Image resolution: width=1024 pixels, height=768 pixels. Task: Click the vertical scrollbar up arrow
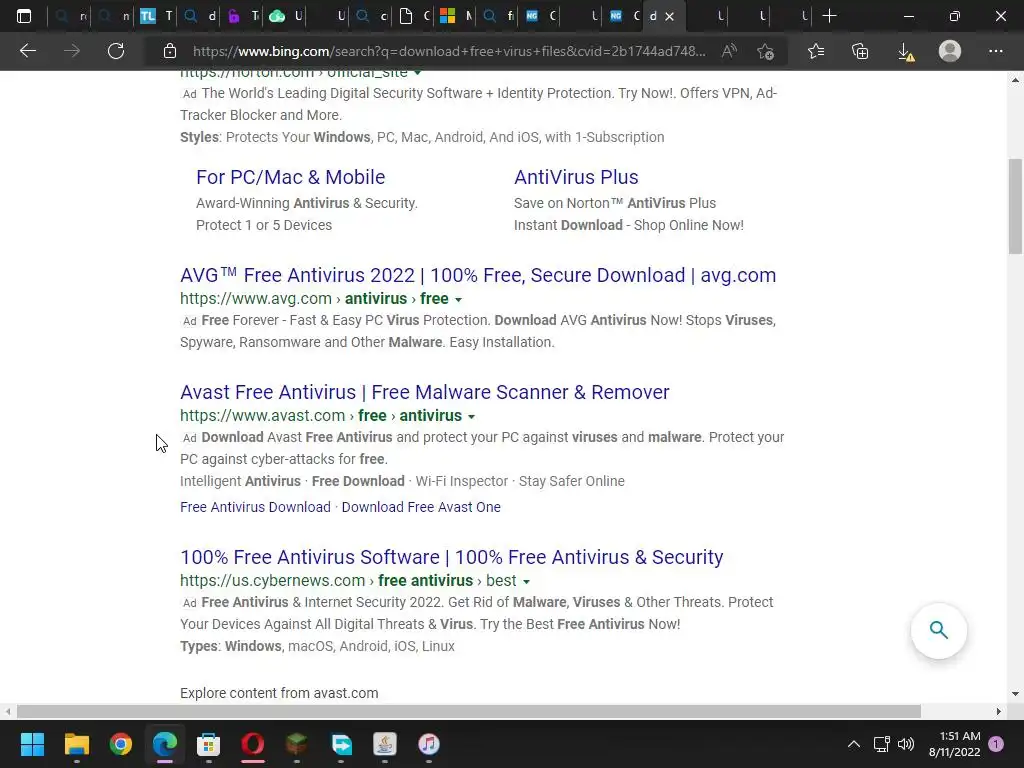point(1015,80)
